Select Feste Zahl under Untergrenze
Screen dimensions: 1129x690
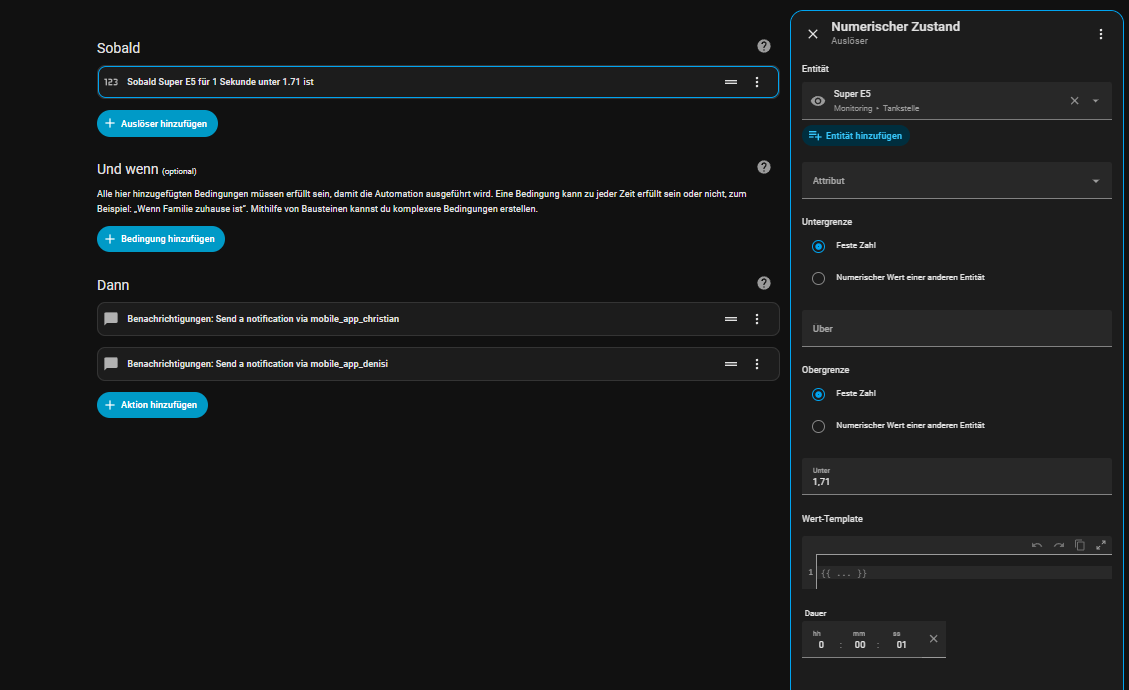pyautogui.click(x=819, y=246)
